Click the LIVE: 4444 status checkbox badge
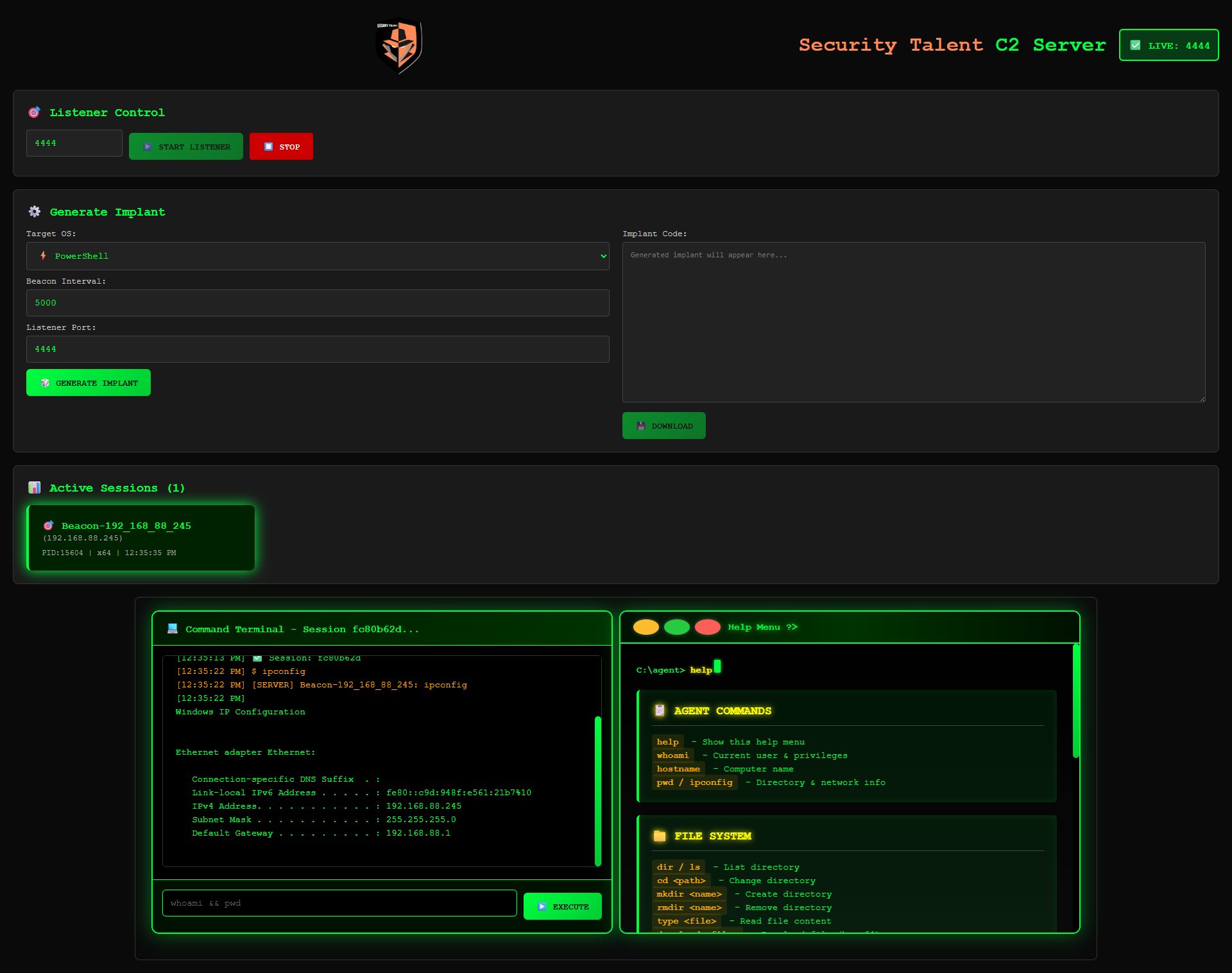The image size is (1232, 973). (x=1168, y=46)
